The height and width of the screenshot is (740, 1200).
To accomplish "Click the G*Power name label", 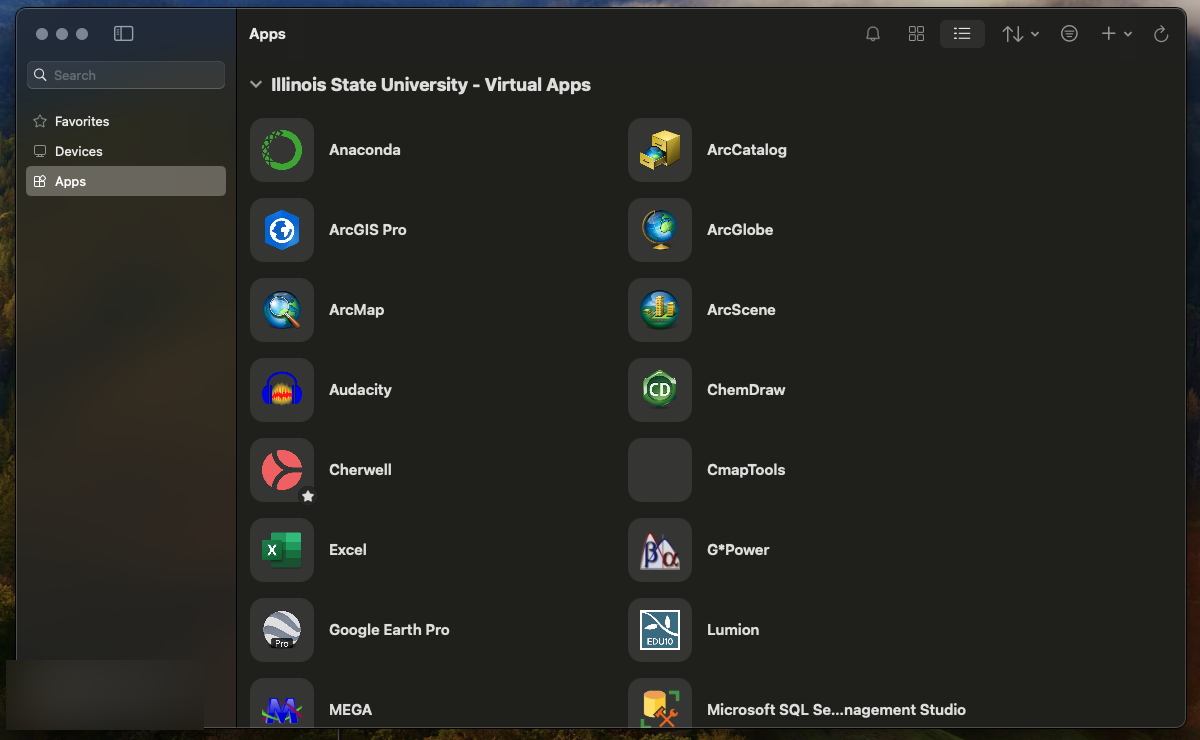I will (738, 550).
